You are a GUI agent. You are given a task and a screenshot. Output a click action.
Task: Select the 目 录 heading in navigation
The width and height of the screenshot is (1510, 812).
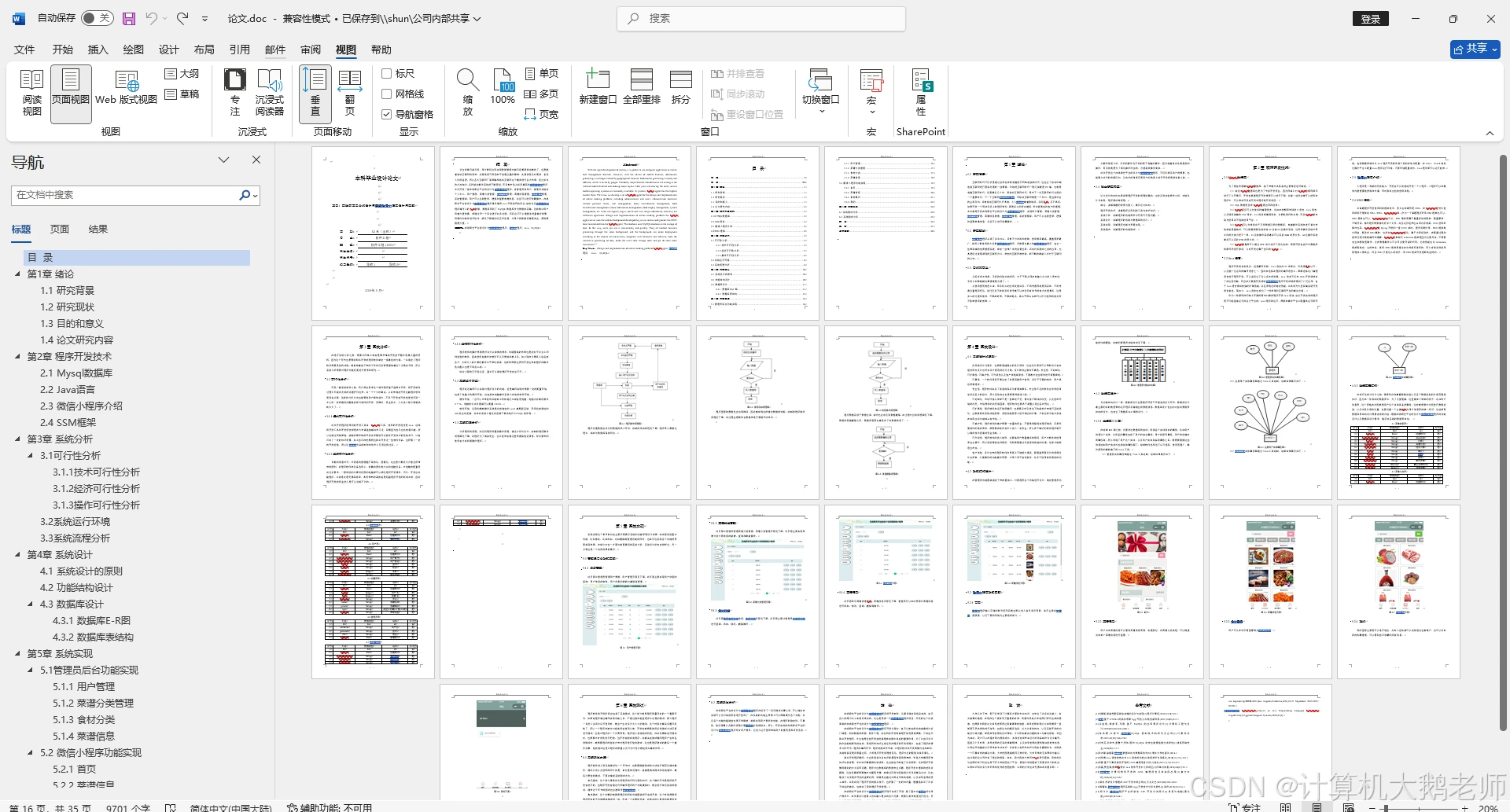point(136,258)
